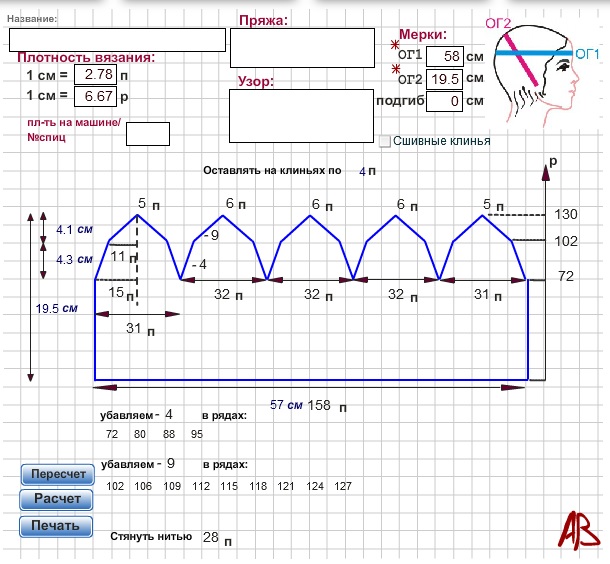
Task: Click the machine density/needle number field
Action: pyautogui.click(x=148, y=133)
